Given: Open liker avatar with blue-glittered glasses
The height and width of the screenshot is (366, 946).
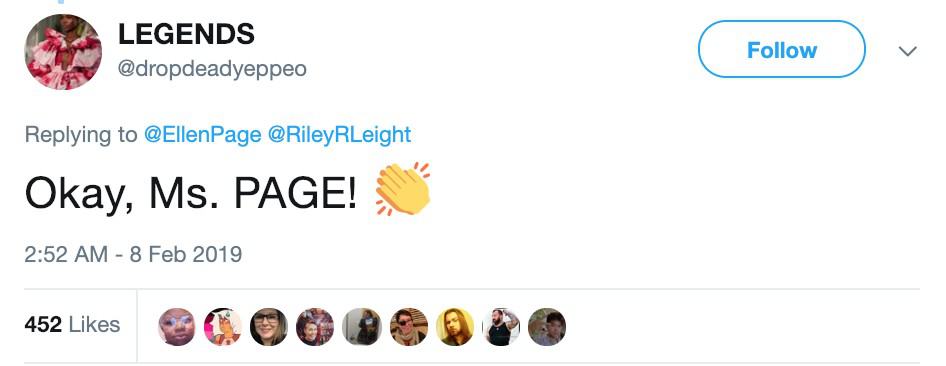Looking at the screenshot, I should (177, 327).
